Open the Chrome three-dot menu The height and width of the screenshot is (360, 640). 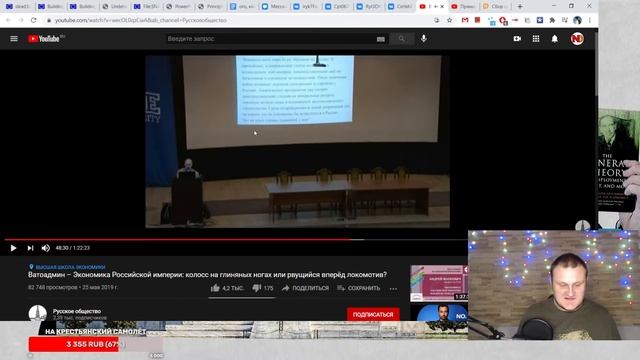pyautogui.click(x=590, y=20)
